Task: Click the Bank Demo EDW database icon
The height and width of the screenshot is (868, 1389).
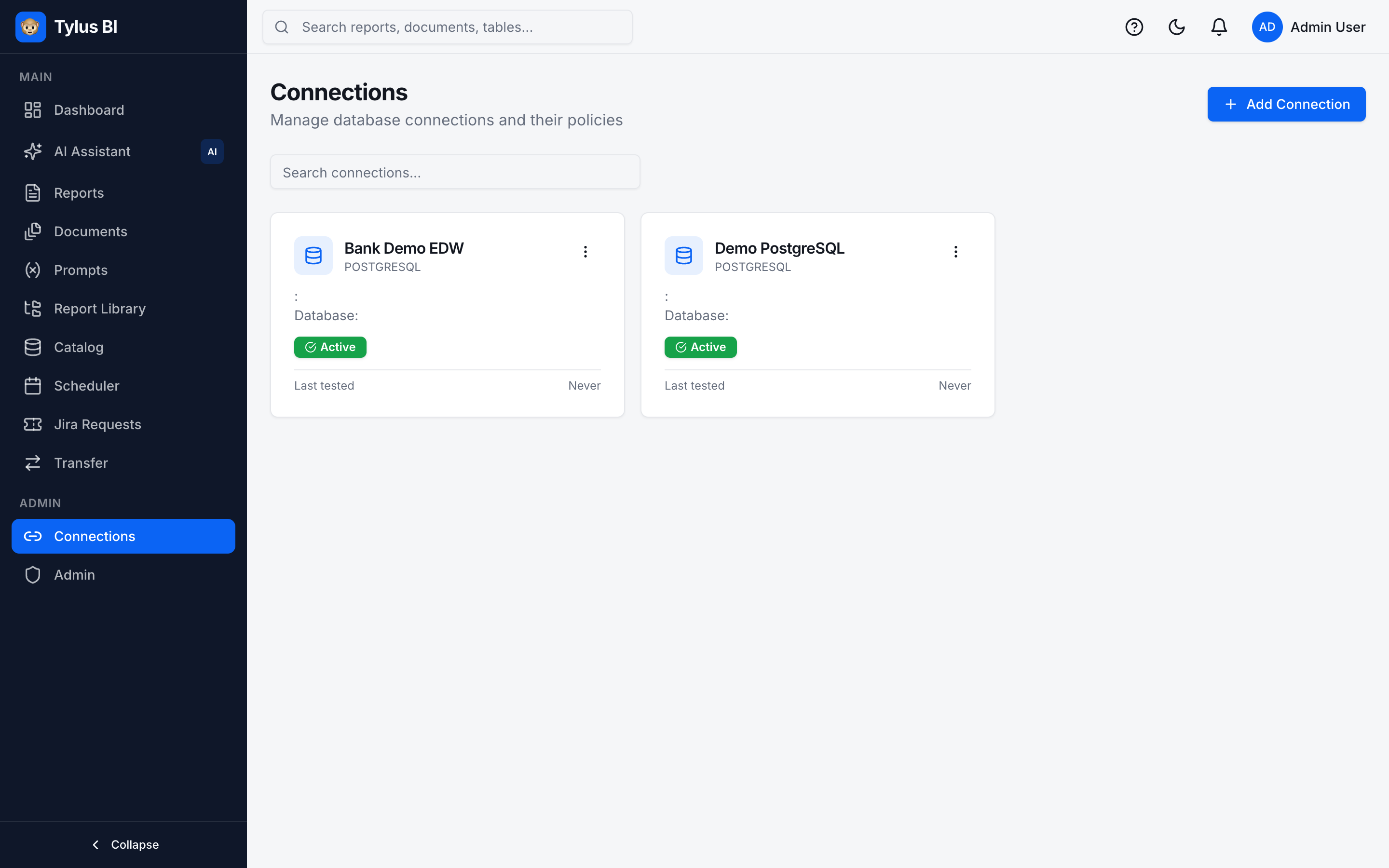Action: (x=313, y=256)
